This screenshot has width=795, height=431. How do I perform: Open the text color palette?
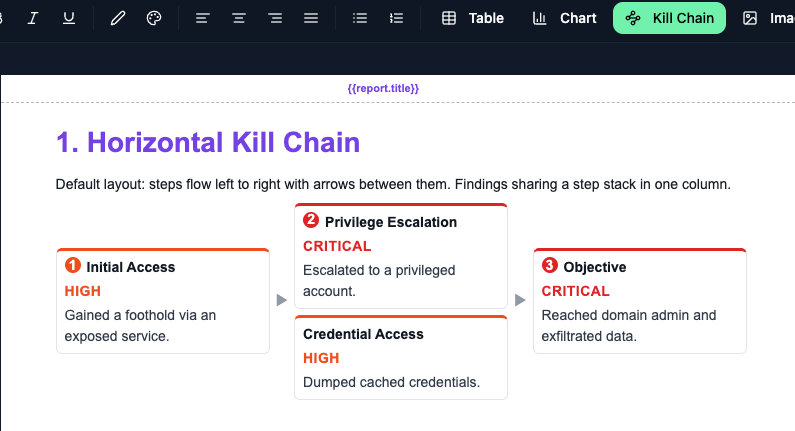(154, 18)
